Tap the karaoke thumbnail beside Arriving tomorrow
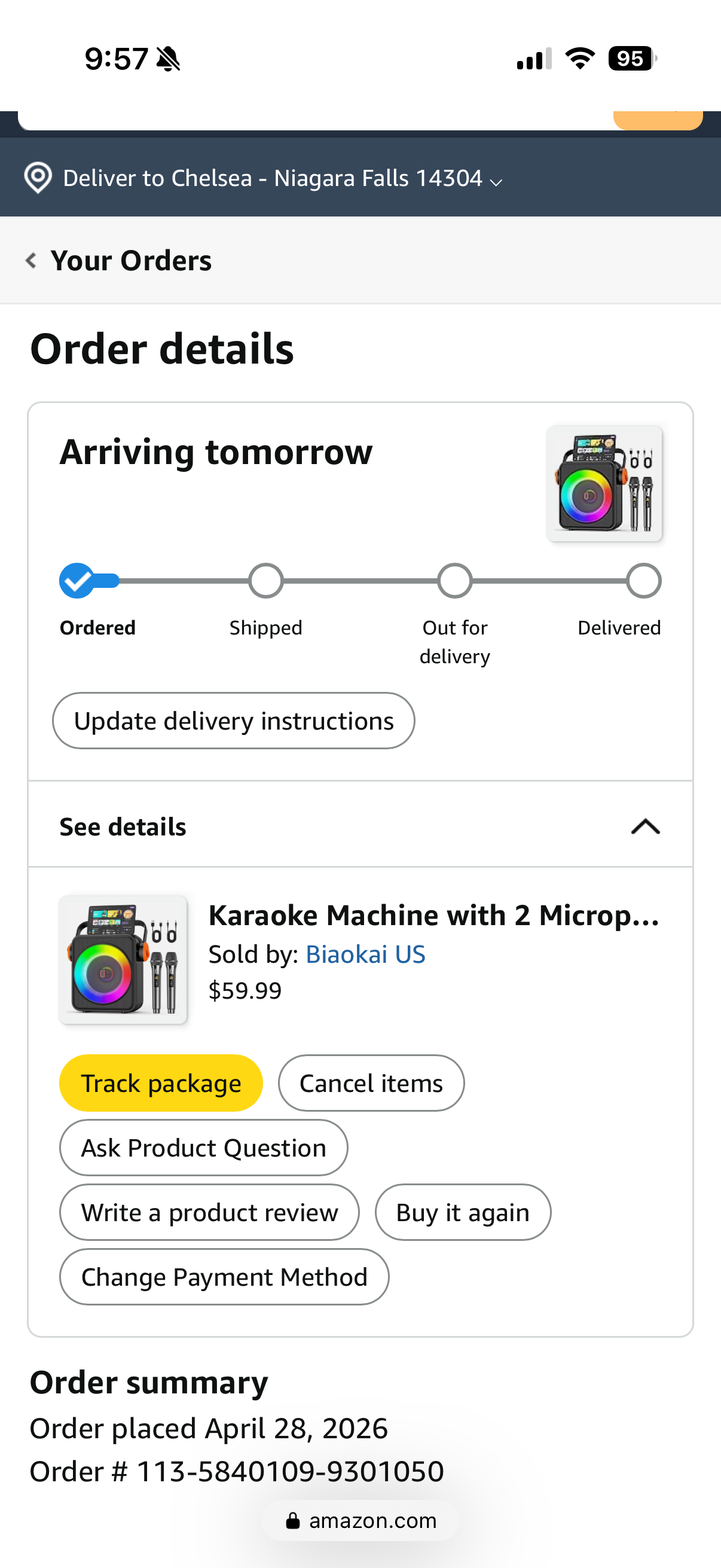Image resolution: width=721 pixels, height=1568 pixels. [604, 483]
